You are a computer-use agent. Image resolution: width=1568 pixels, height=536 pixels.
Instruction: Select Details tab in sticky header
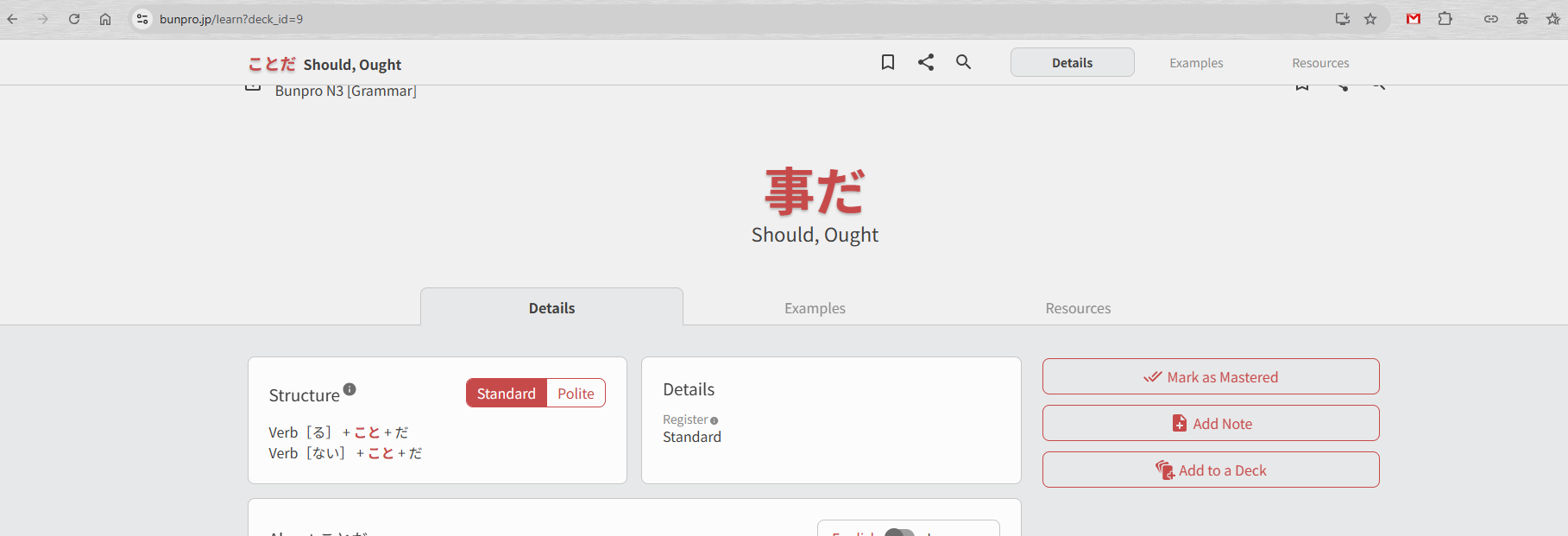(1072, 63)
